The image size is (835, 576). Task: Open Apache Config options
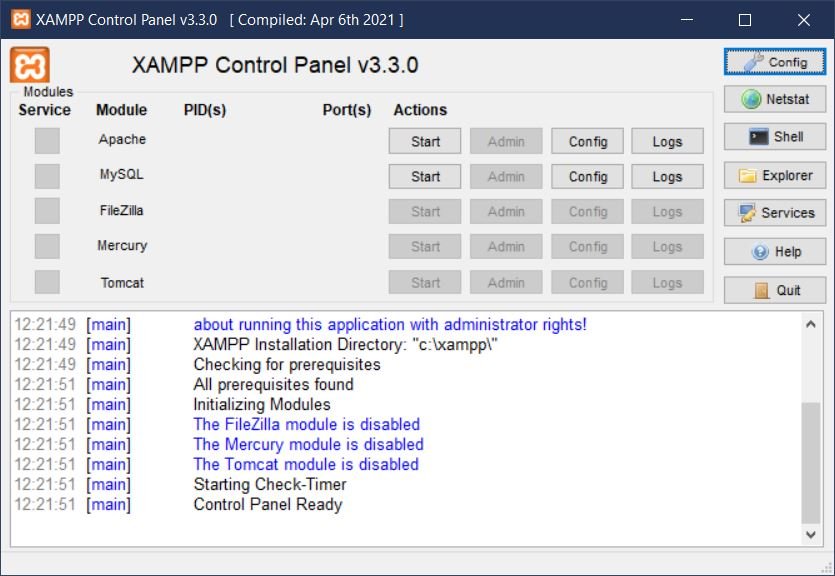[588, 141]
